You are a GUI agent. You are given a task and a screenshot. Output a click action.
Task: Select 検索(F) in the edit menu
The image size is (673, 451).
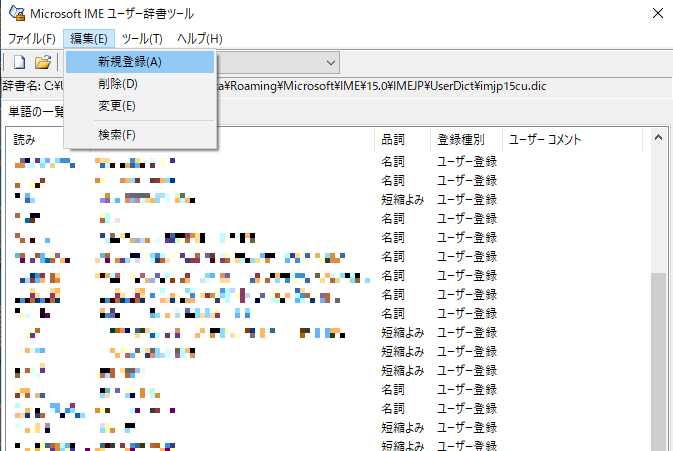(x=140, y=135)
